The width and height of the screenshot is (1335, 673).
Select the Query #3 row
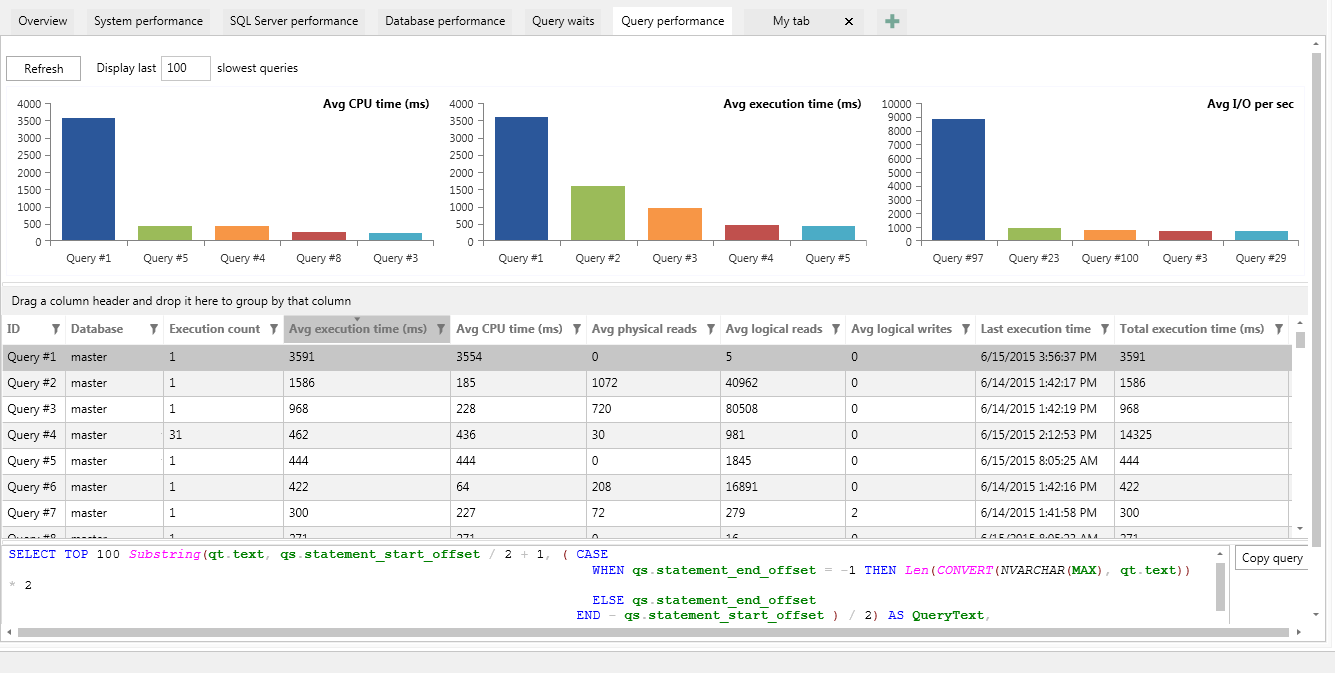[x=646, y=409]
